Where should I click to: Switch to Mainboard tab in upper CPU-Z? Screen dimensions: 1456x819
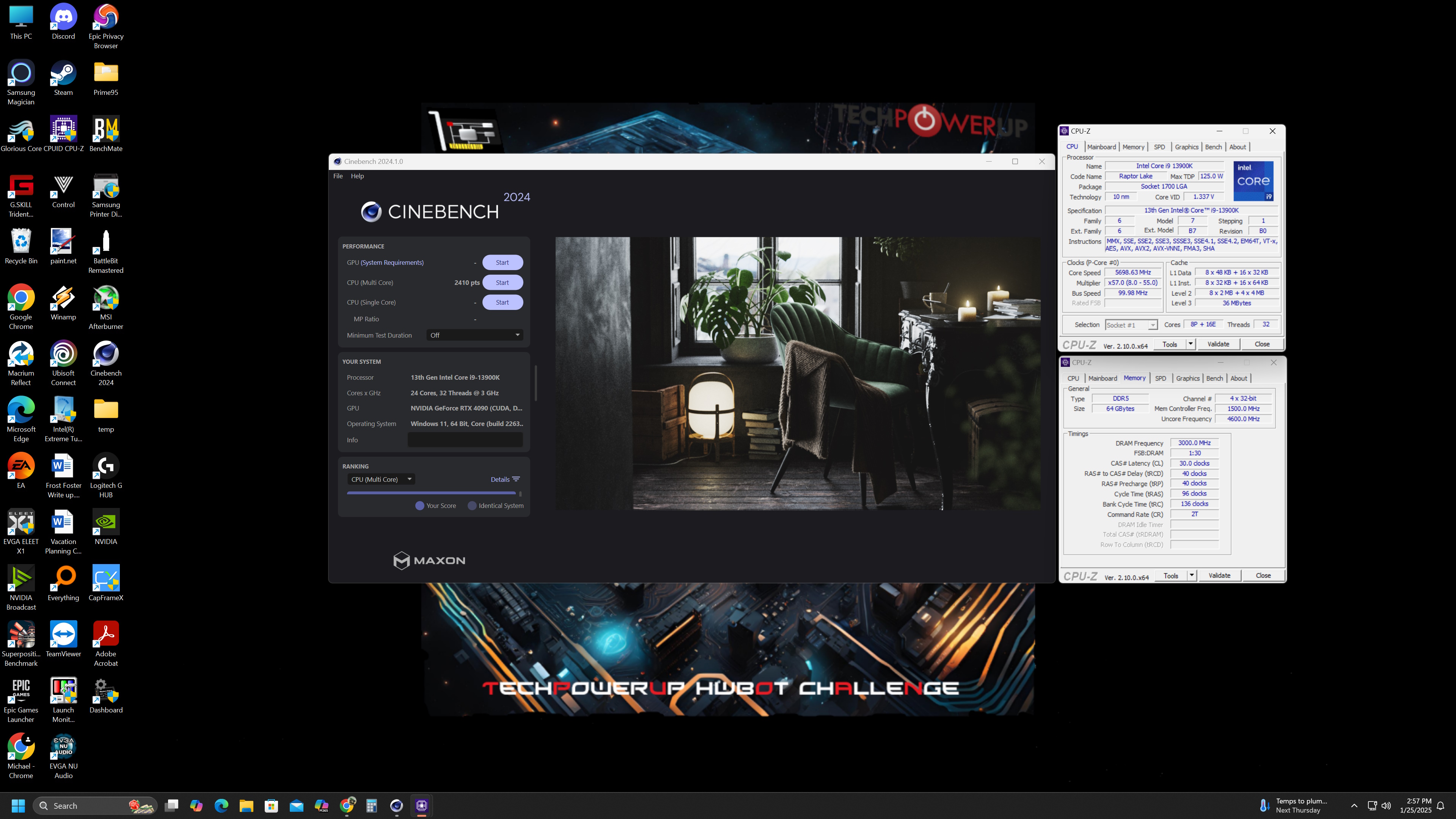(x=1102, y=147)
